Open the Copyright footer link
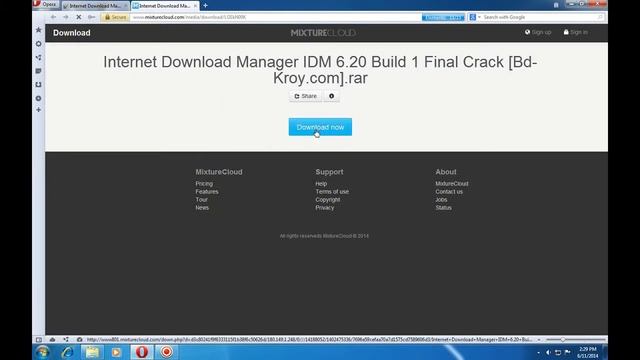640x360 pixels. (x=327, y=200)
